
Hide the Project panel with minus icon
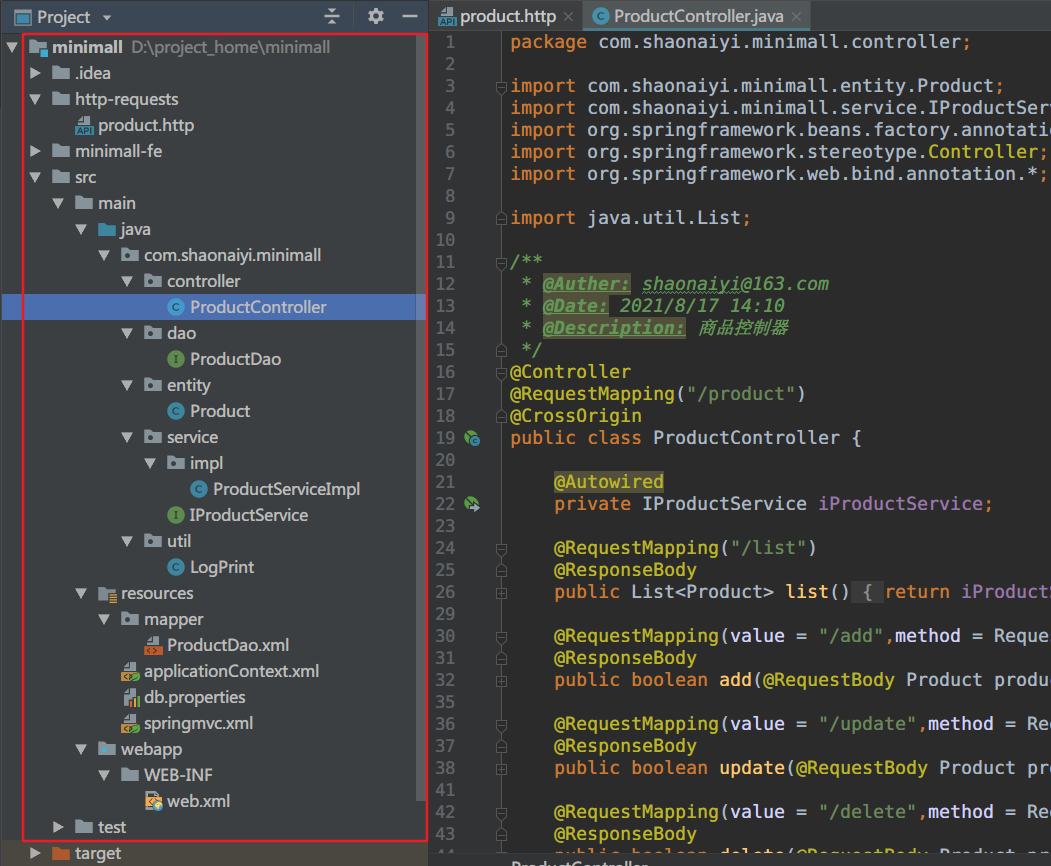(410, 16)
